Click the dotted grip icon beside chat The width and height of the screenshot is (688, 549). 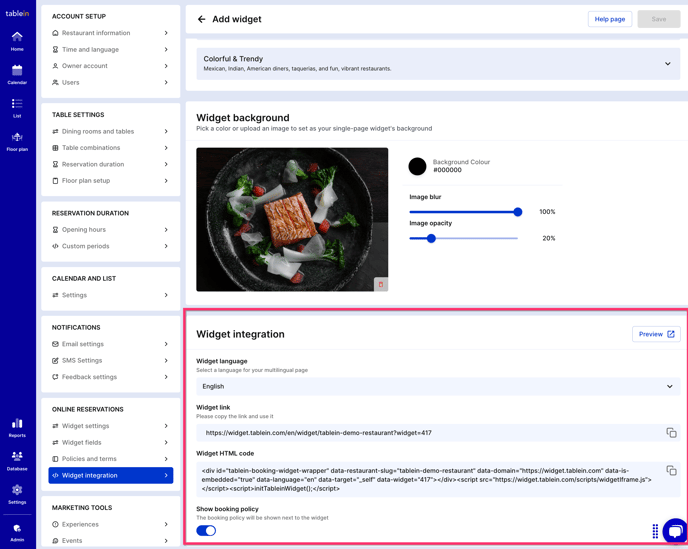(x=655, y=531)
